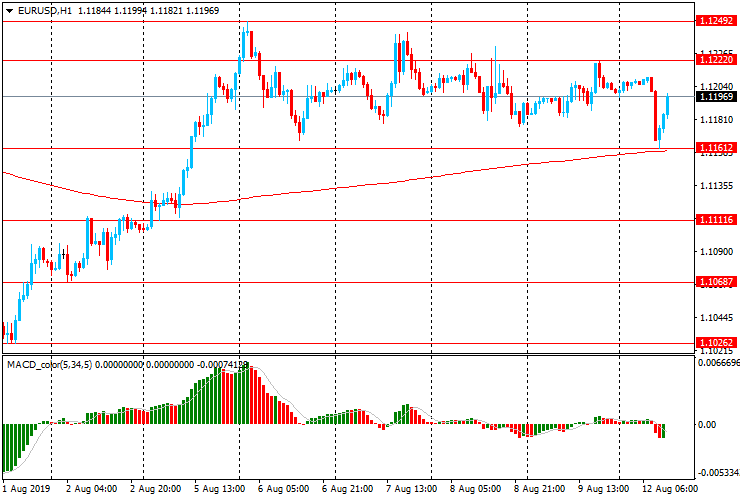Select the 1.11612 support level label
The width and height of the screenshot is (740, 500).
pyautogui.click(x=716, y=148)
